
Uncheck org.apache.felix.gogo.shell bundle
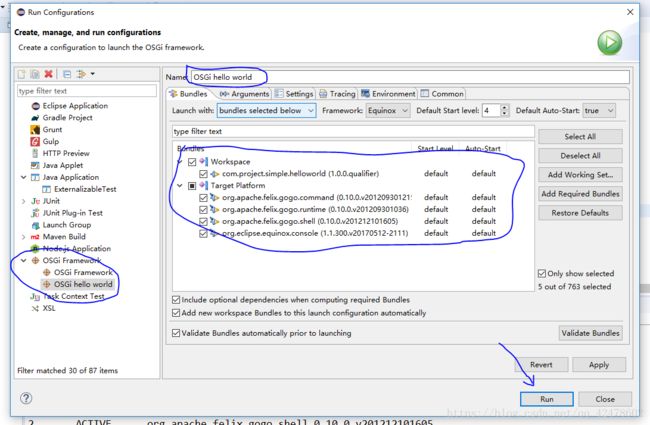[203, 221]
